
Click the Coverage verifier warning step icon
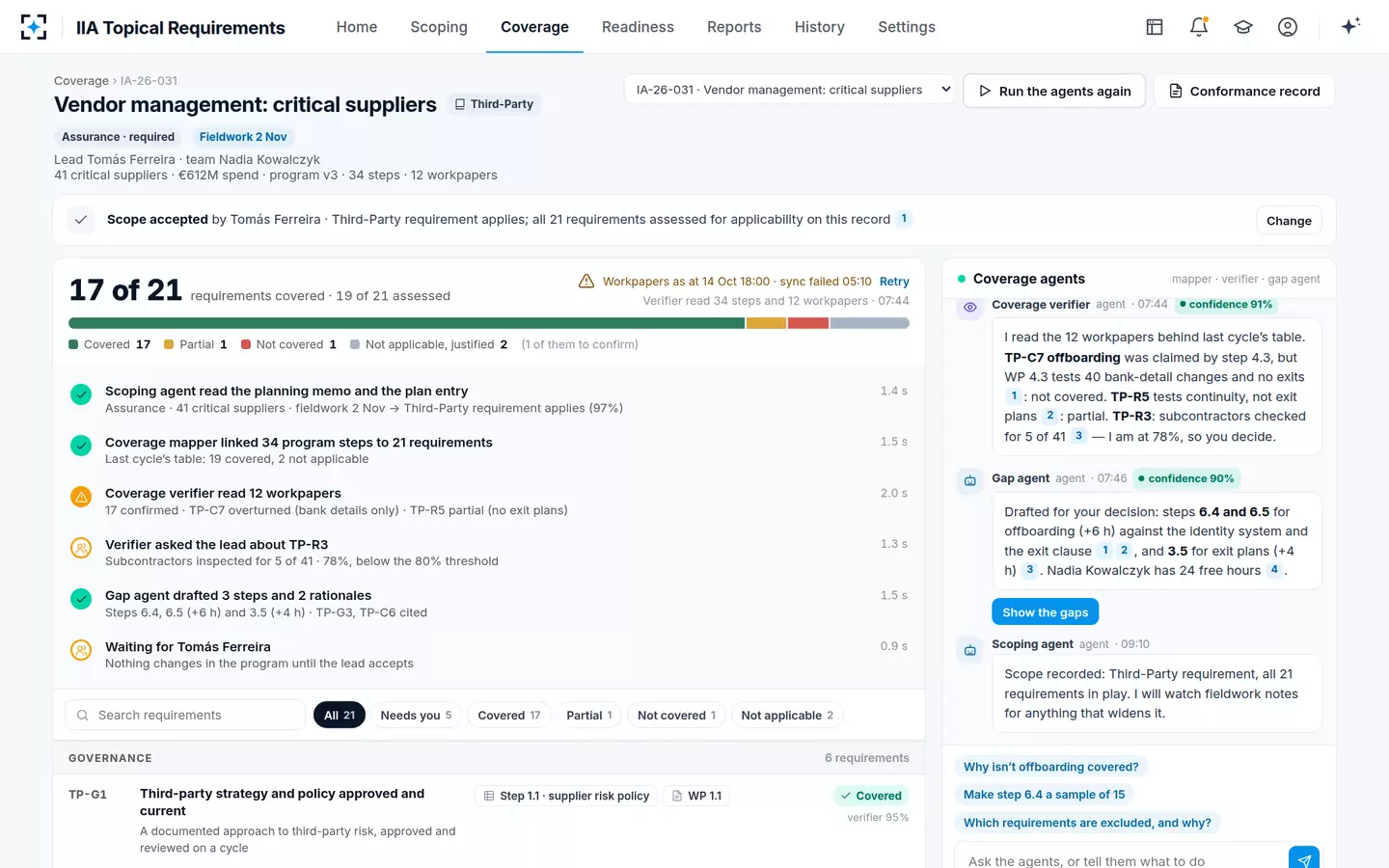81,497
